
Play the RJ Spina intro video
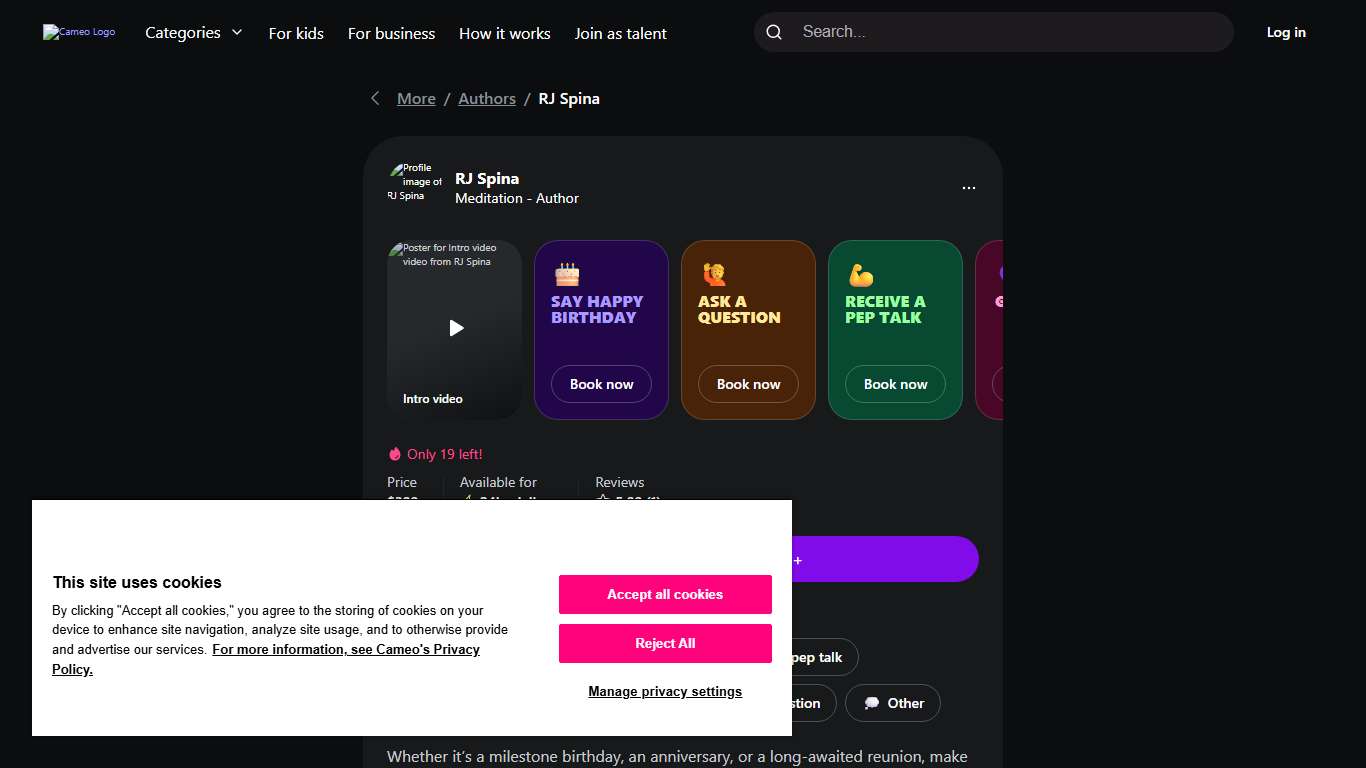(x=455, y=328)
